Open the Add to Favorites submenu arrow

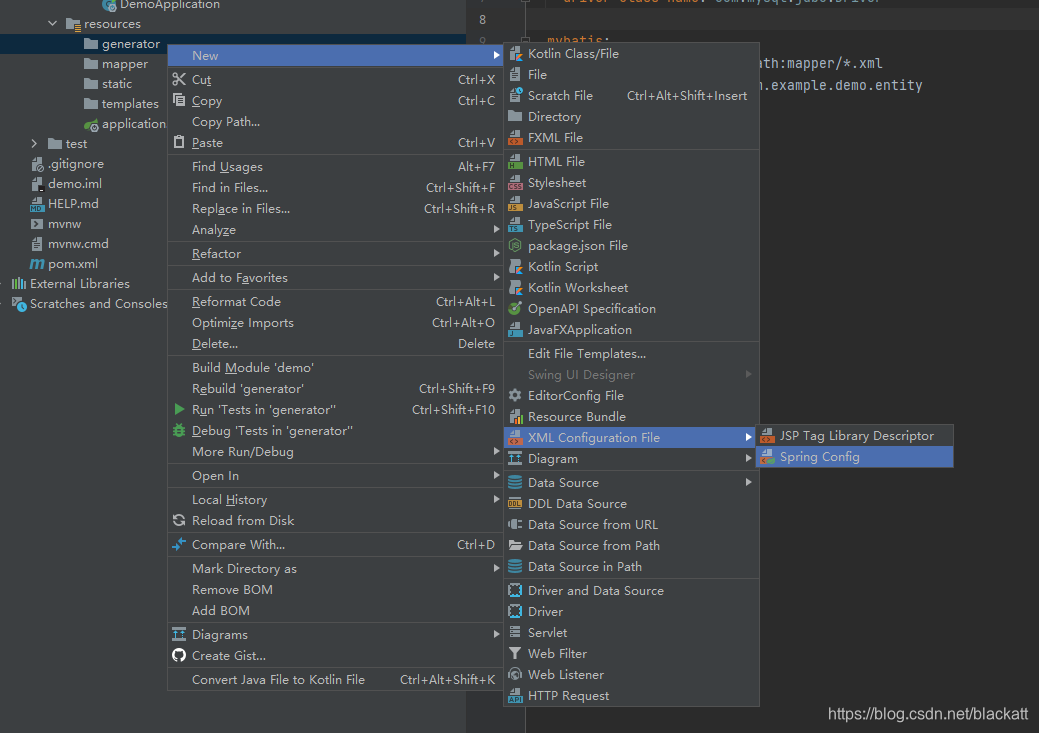click(496, 278)
